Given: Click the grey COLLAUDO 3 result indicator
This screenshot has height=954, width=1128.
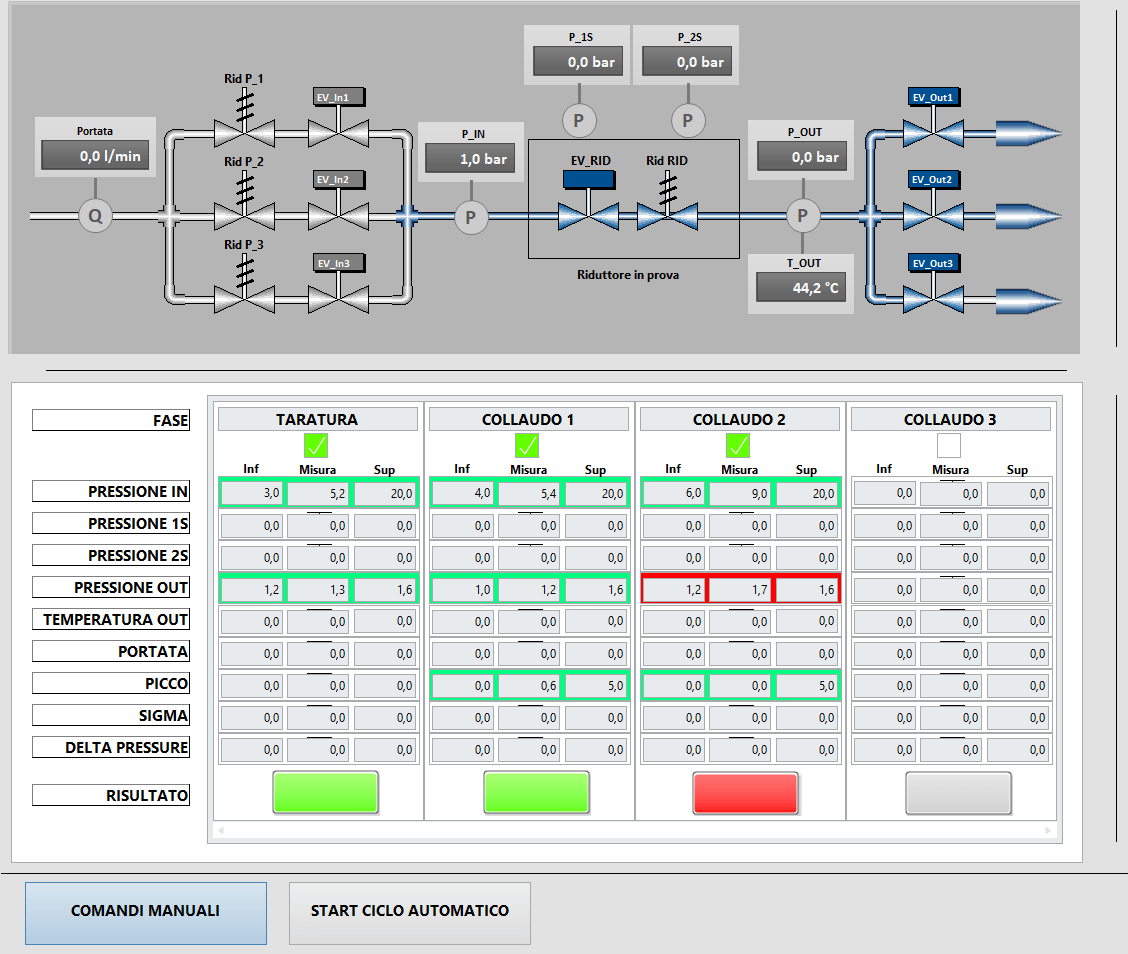Looking at the screenshot, I should tap(958, 793).
